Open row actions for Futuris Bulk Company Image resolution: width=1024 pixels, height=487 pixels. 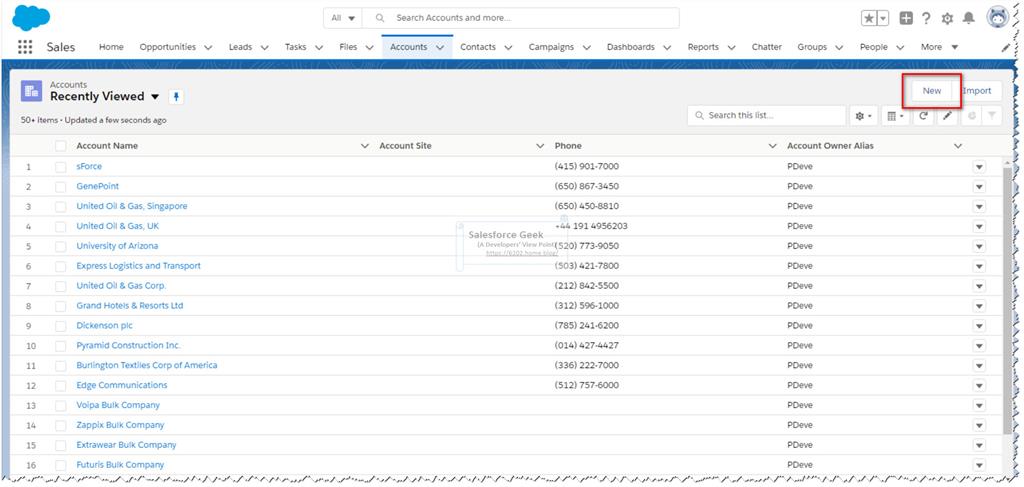(979, 465)
